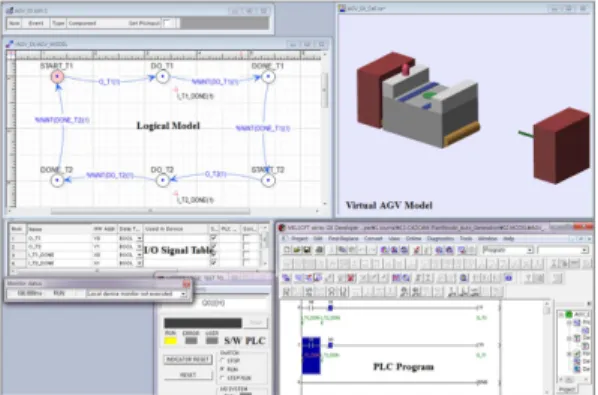
Task: Open the Convert menu
Action: pyautogui.click(x=373, y=239)
